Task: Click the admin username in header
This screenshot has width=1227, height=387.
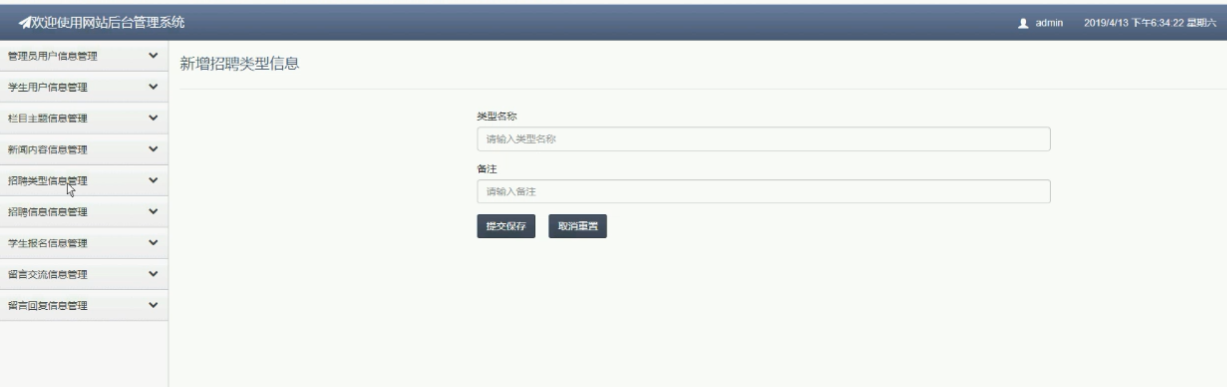Action: [1048, 23]
